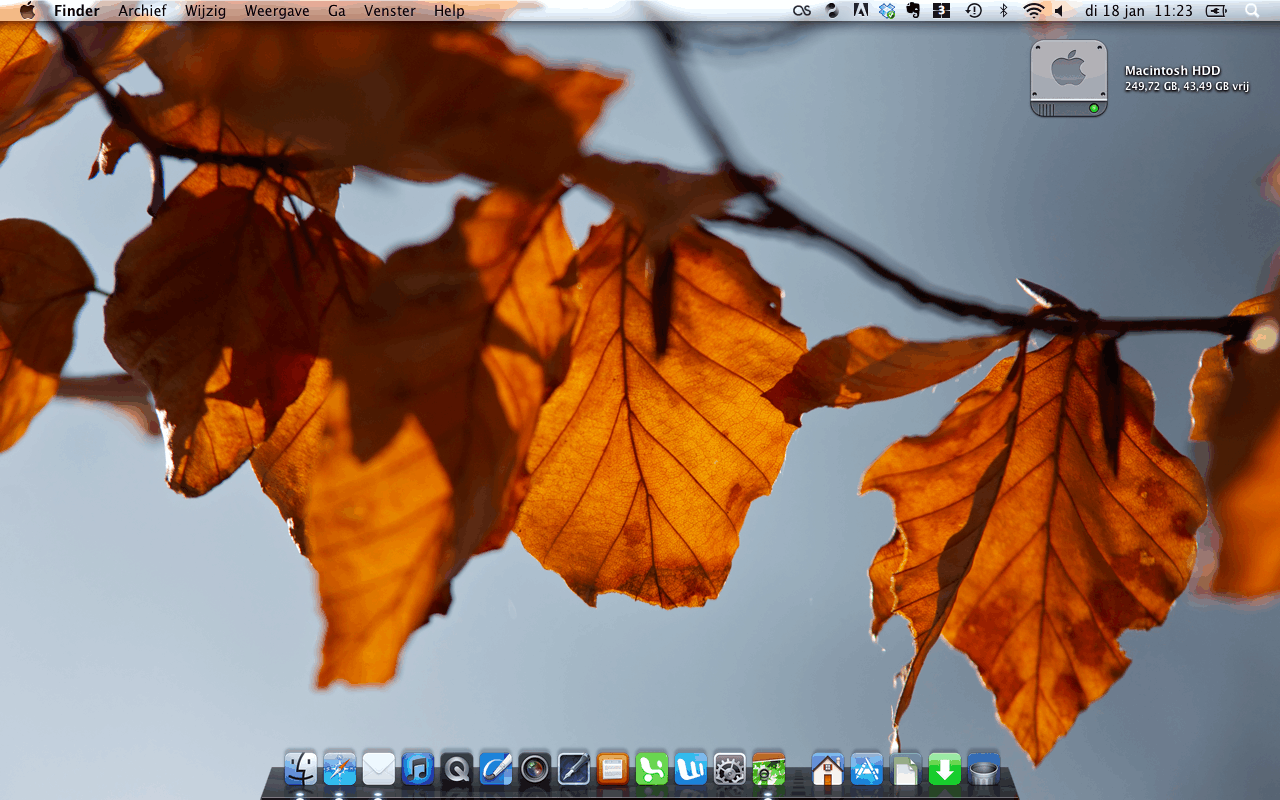
Task: Open Microsoft Word in the dock
Action: tap(691, 769)
